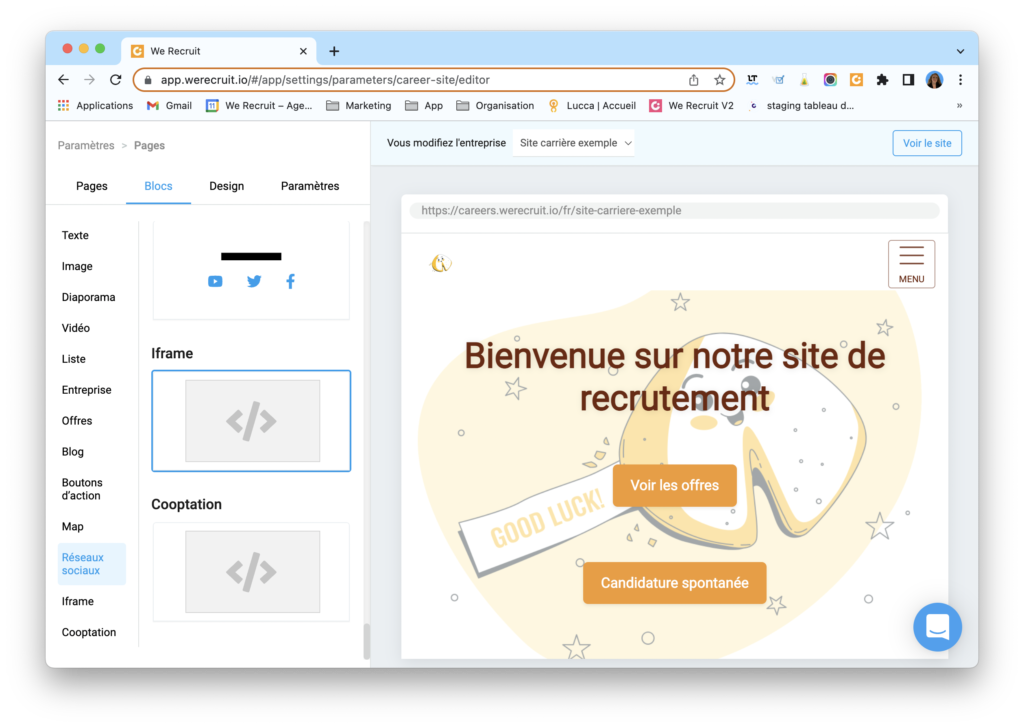Open the hamburger MENU on the site preview
This screenshot has height=728, width=1024.
coord(911,264)
